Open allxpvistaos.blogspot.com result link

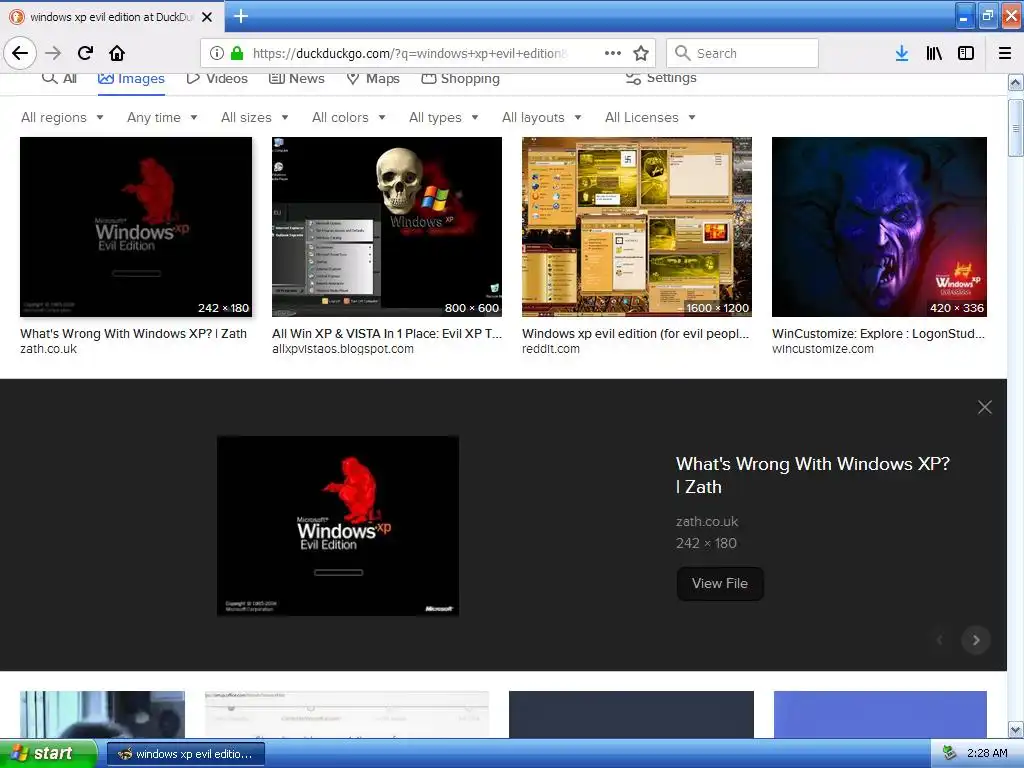coord(343,349)
